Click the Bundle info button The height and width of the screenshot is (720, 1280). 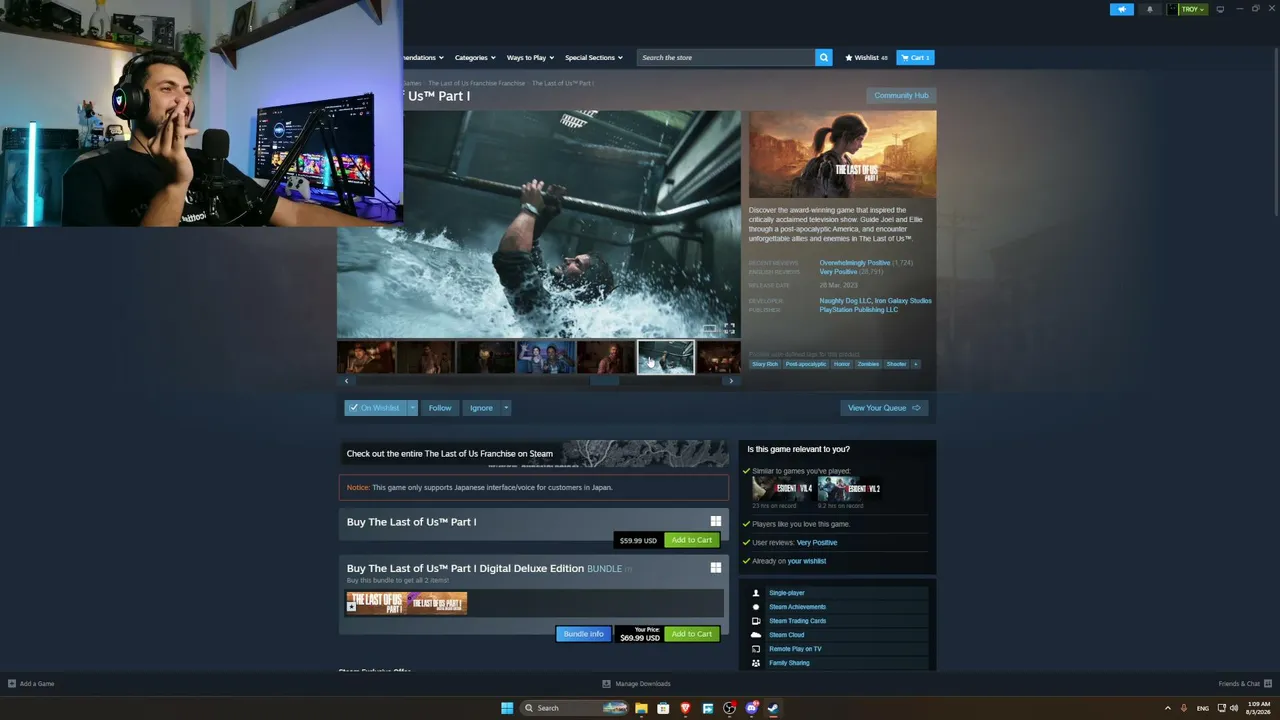pos(583,634)
